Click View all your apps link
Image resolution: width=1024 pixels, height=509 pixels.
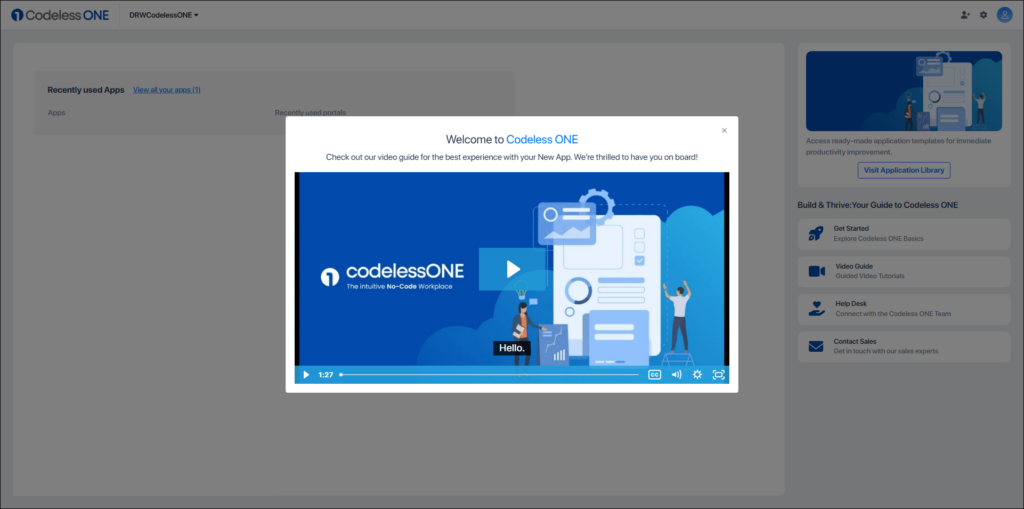click(167, 90)
